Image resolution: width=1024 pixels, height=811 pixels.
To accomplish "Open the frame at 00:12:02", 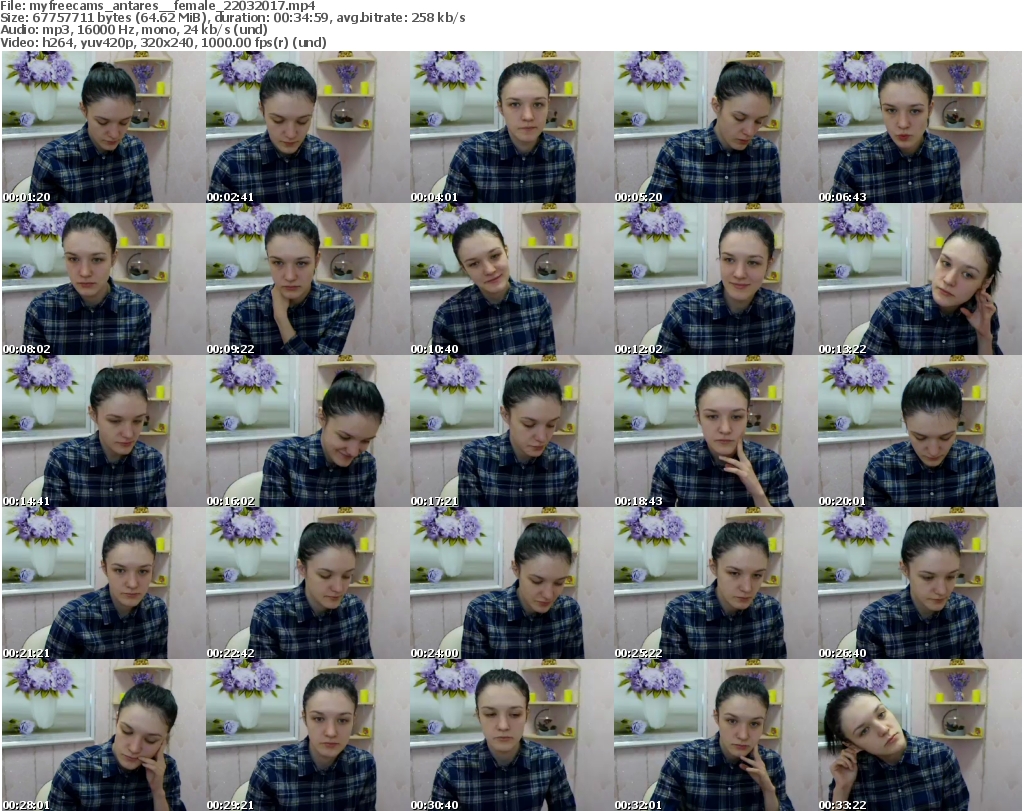I will pyautogui.click(x=716, y=279).
